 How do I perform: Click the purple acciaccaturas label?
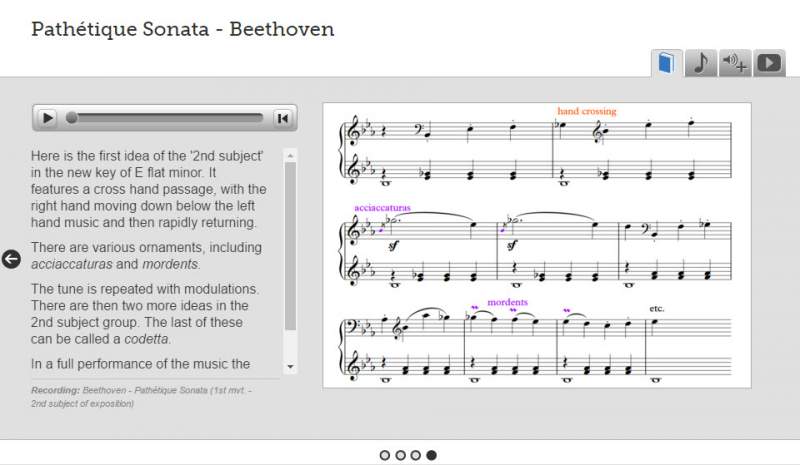(382, 208)
